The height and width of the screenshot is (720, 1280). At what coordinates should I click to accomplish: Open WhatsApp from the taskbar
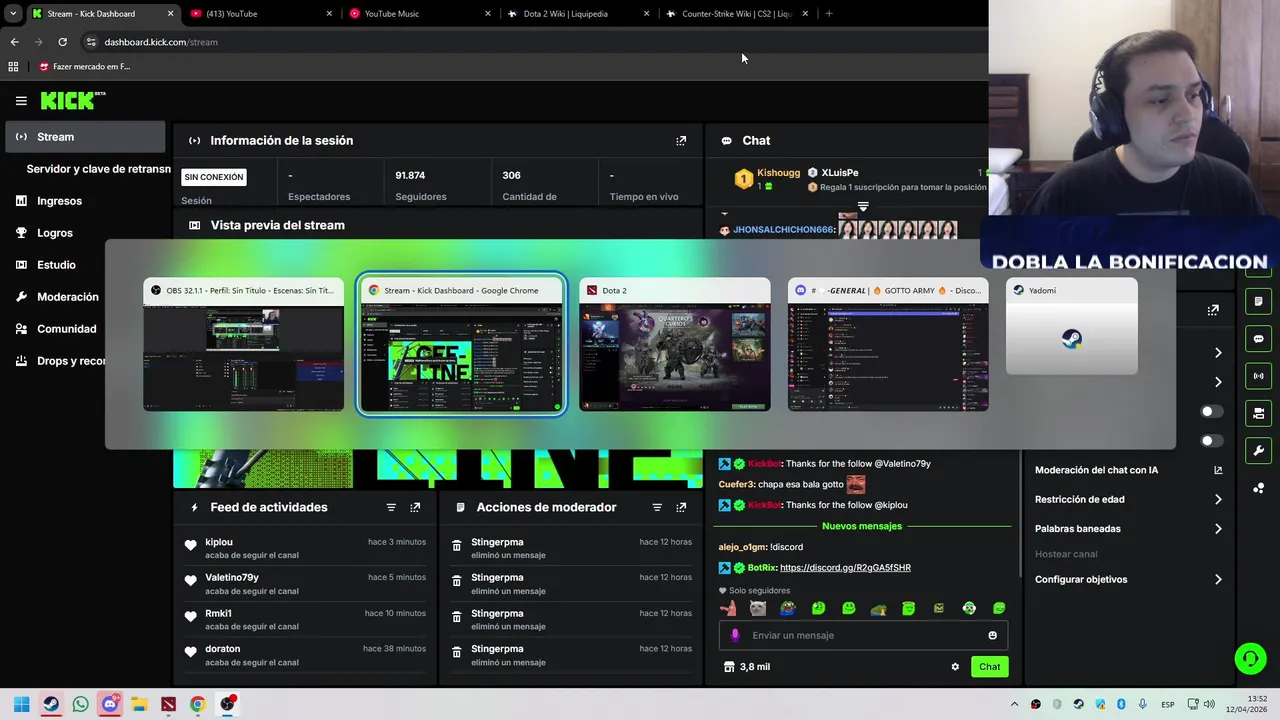pyautogui.click(x=80, y=704)
